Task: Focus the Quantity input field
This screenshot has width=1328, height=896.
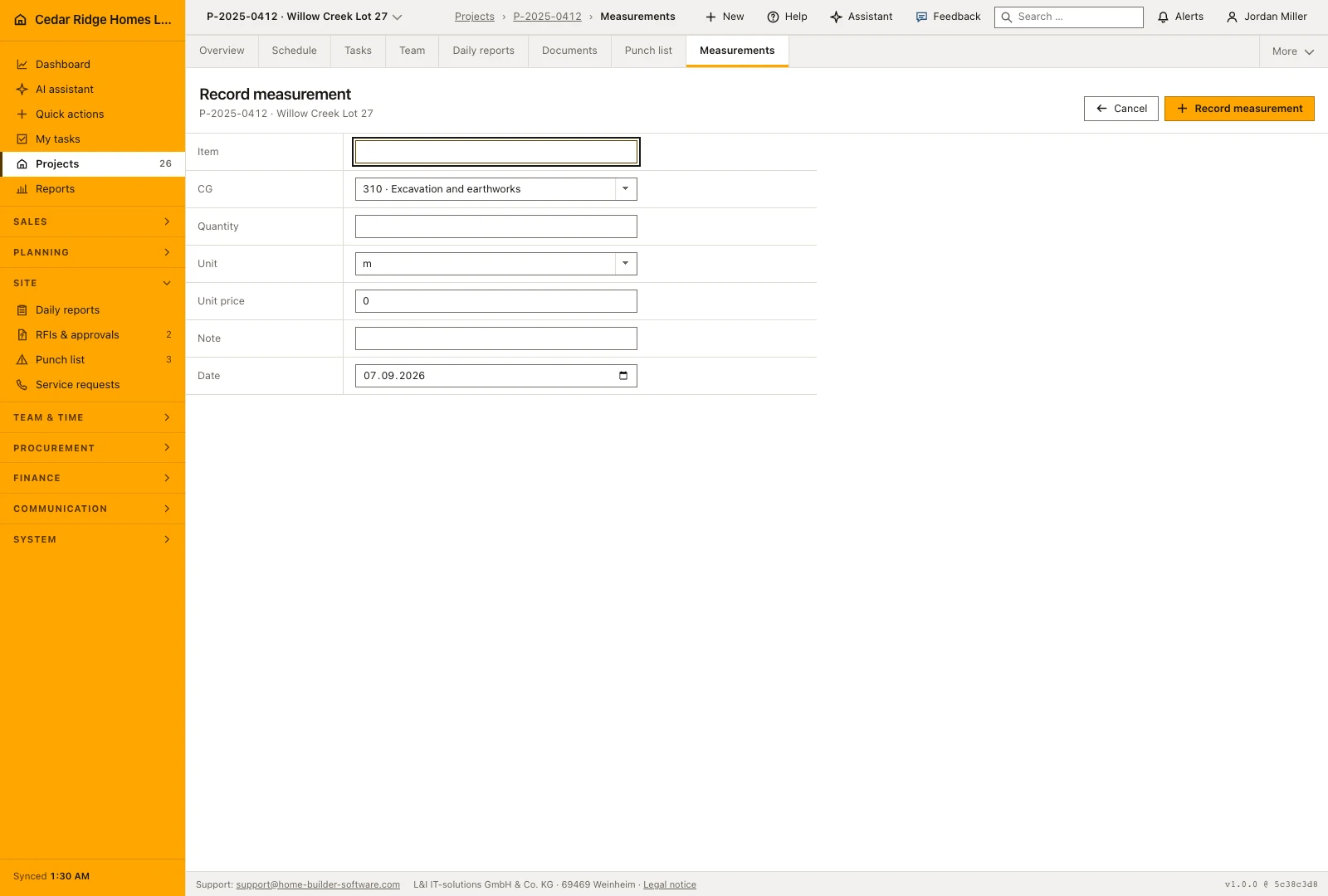Action: (496, 226)
